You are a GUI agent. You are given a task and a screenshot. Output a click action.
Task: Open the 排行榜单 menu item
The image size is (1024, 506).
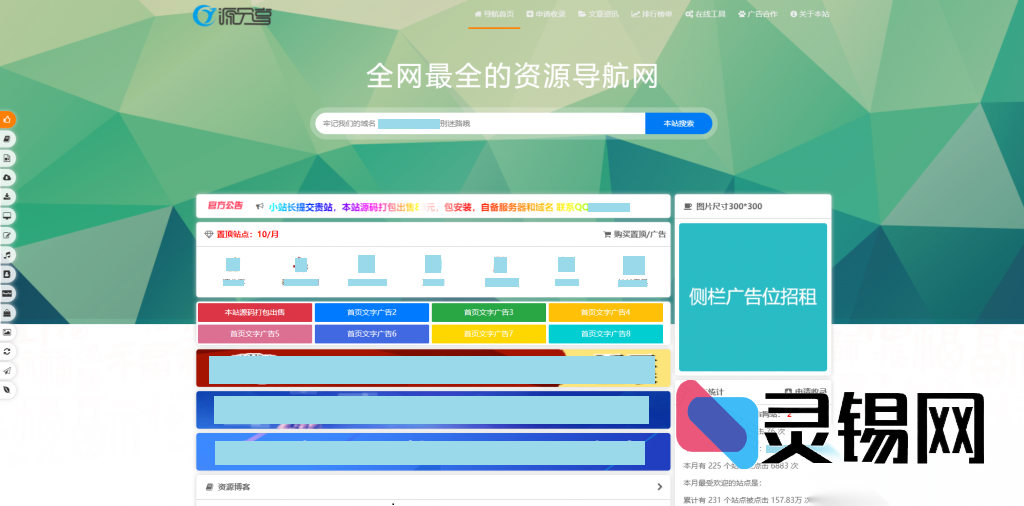651,14
